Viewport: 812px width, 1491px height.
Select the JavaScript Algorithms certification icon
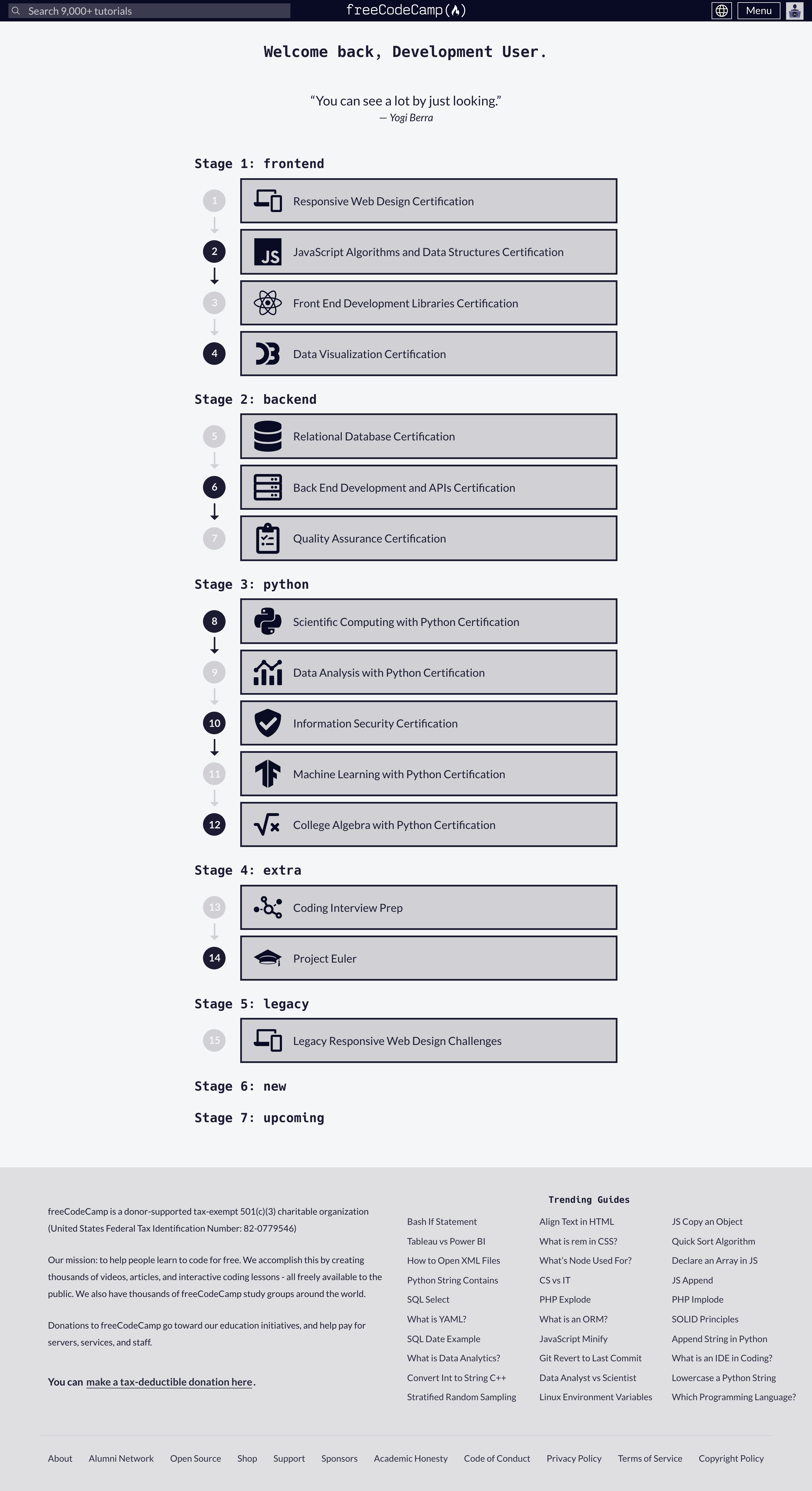pyautogui.click(x=268, y=251)
